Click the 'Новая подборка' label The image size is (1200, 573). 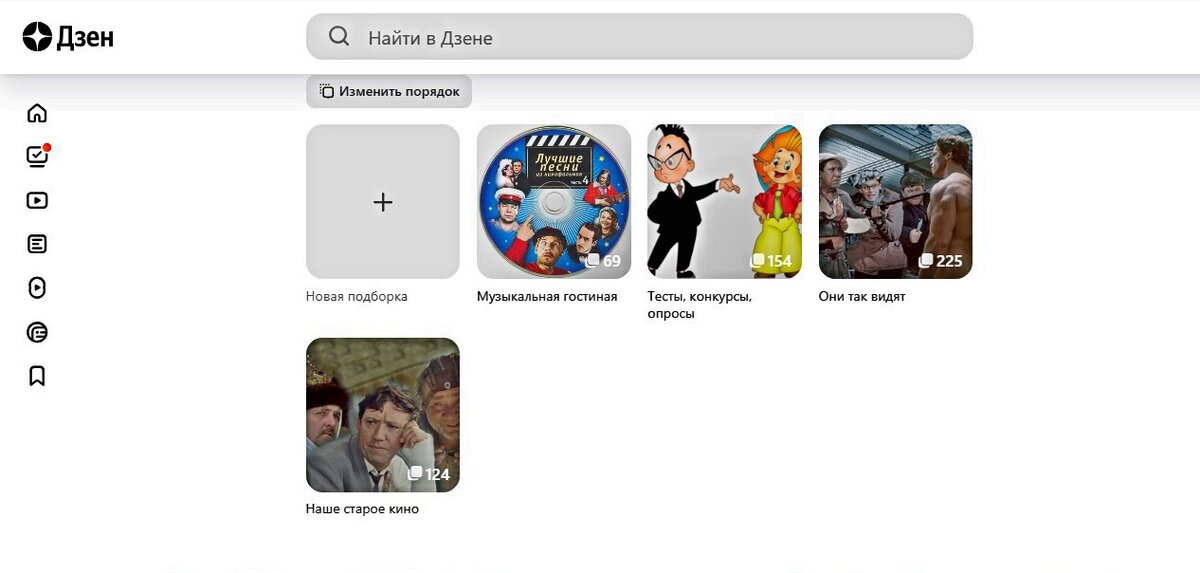coord(357,297)
